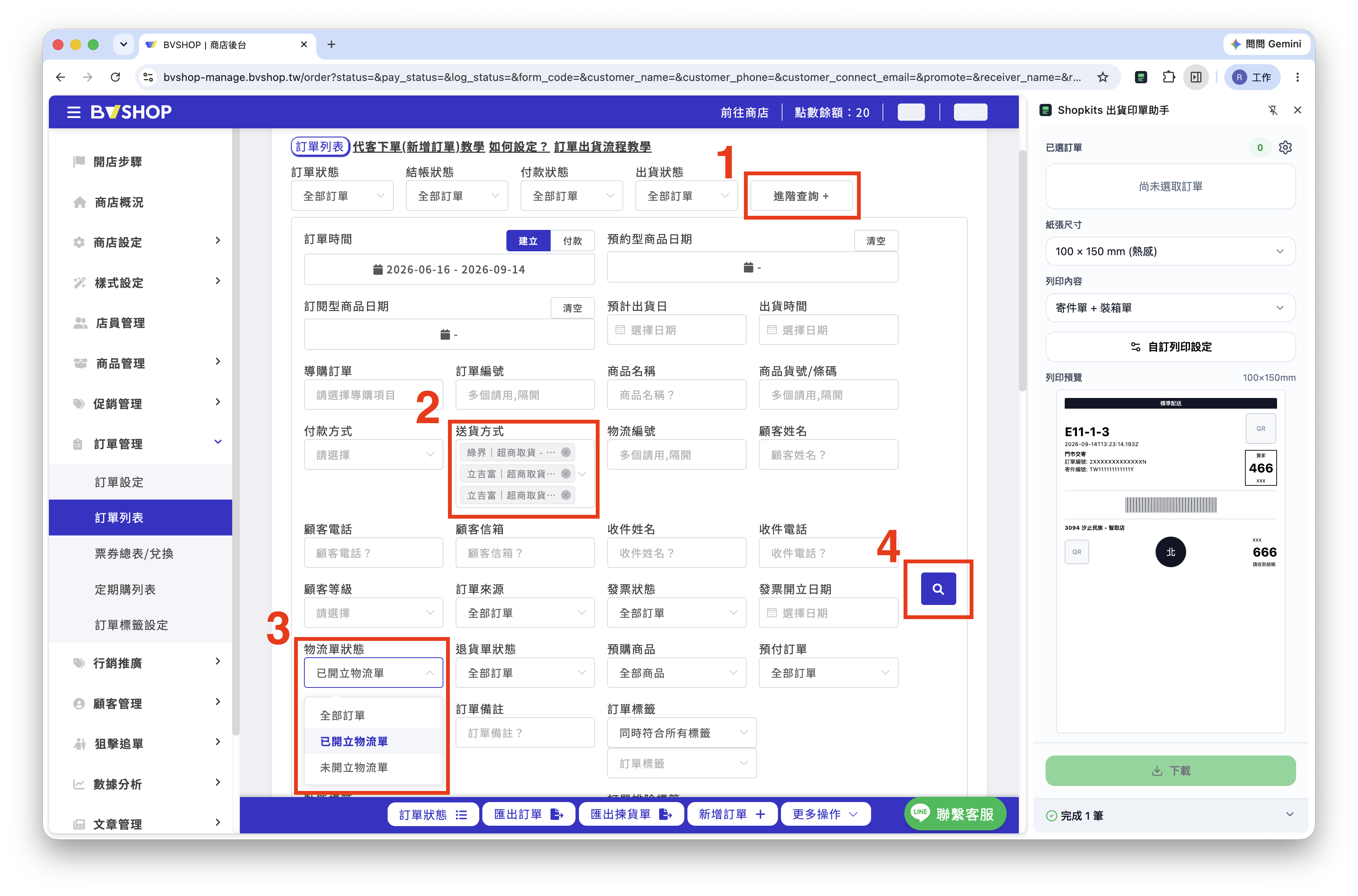Expand the 商店設定 sidebar section
Viewport: 1358px width, 896px height.
[141, 242]
